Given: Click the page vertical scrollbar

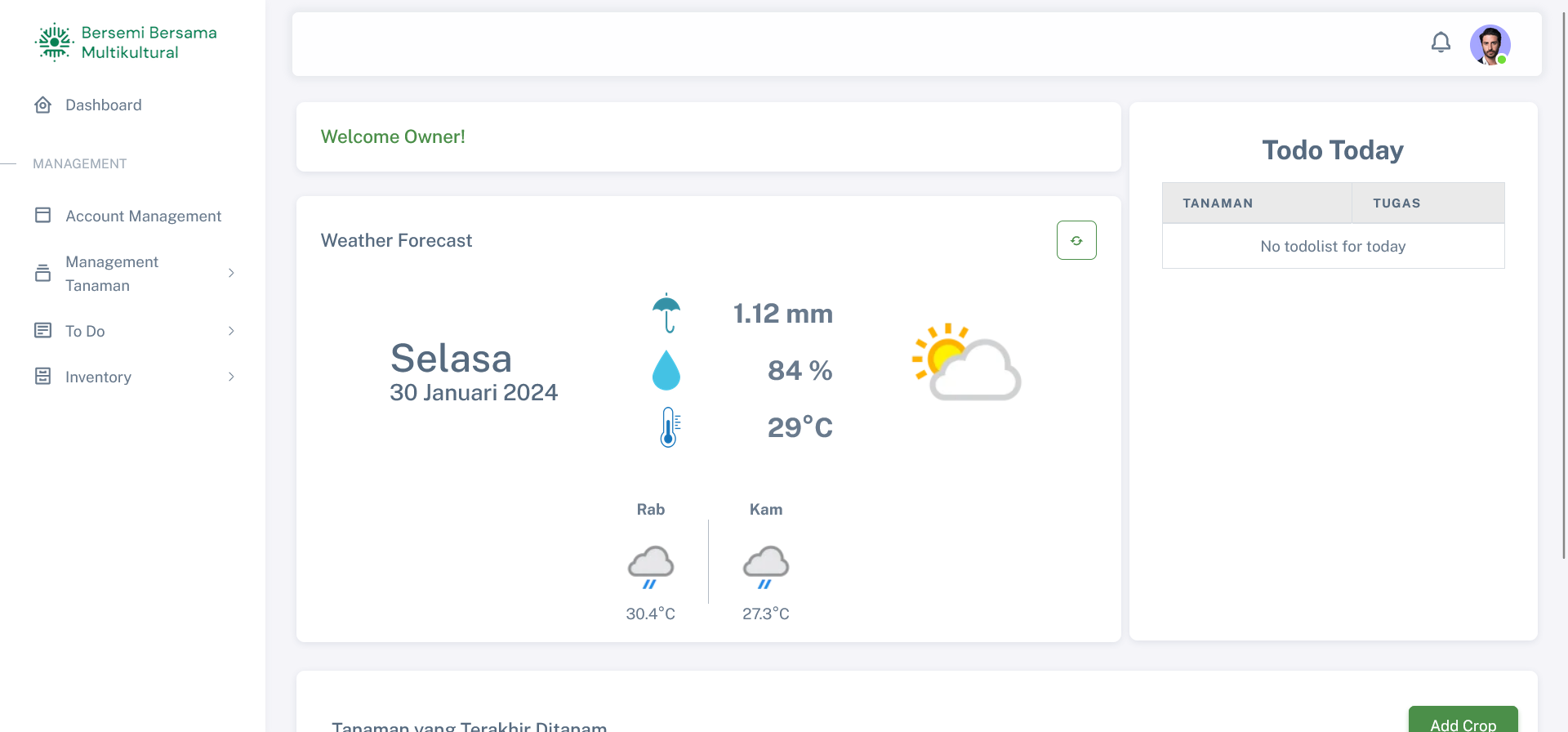Looking at the screenshot, I should point(1563,286).
